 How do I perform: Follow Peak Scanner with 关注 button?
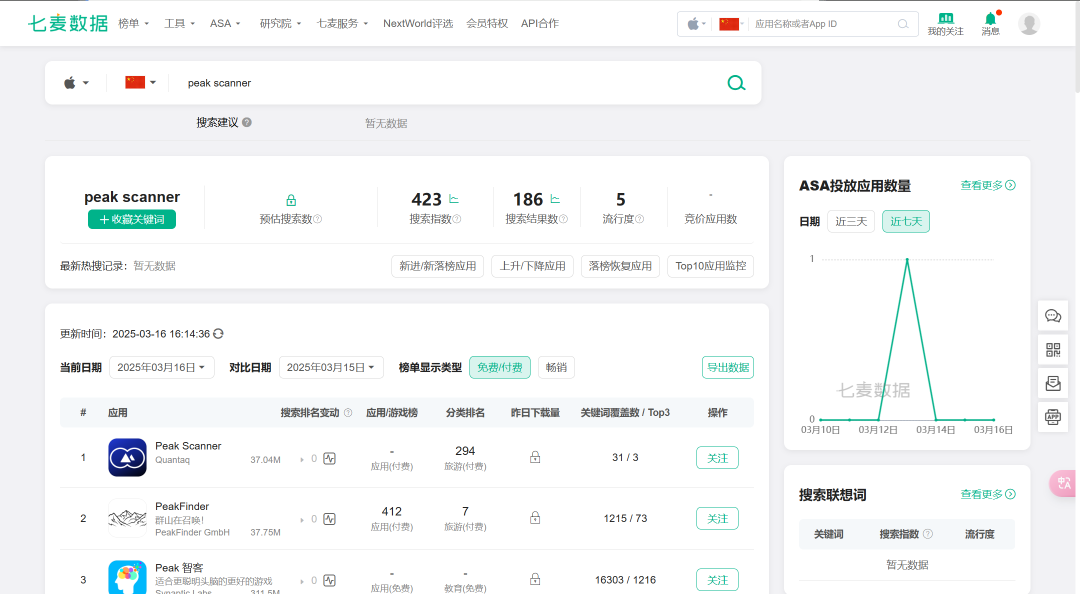(x=717, y=458)
